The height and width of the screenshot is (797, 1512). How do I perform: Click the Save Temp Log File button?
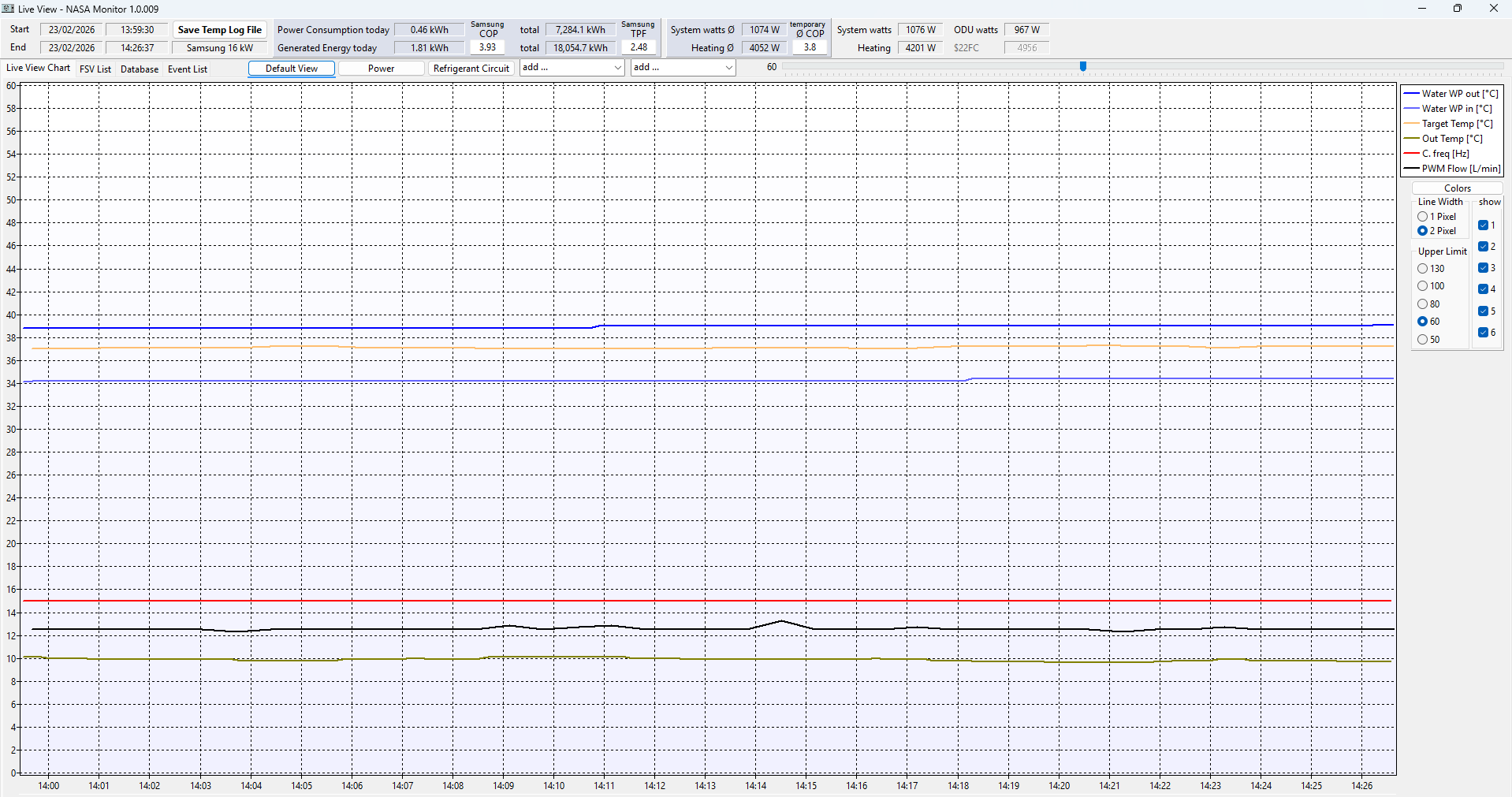(220, 30)
